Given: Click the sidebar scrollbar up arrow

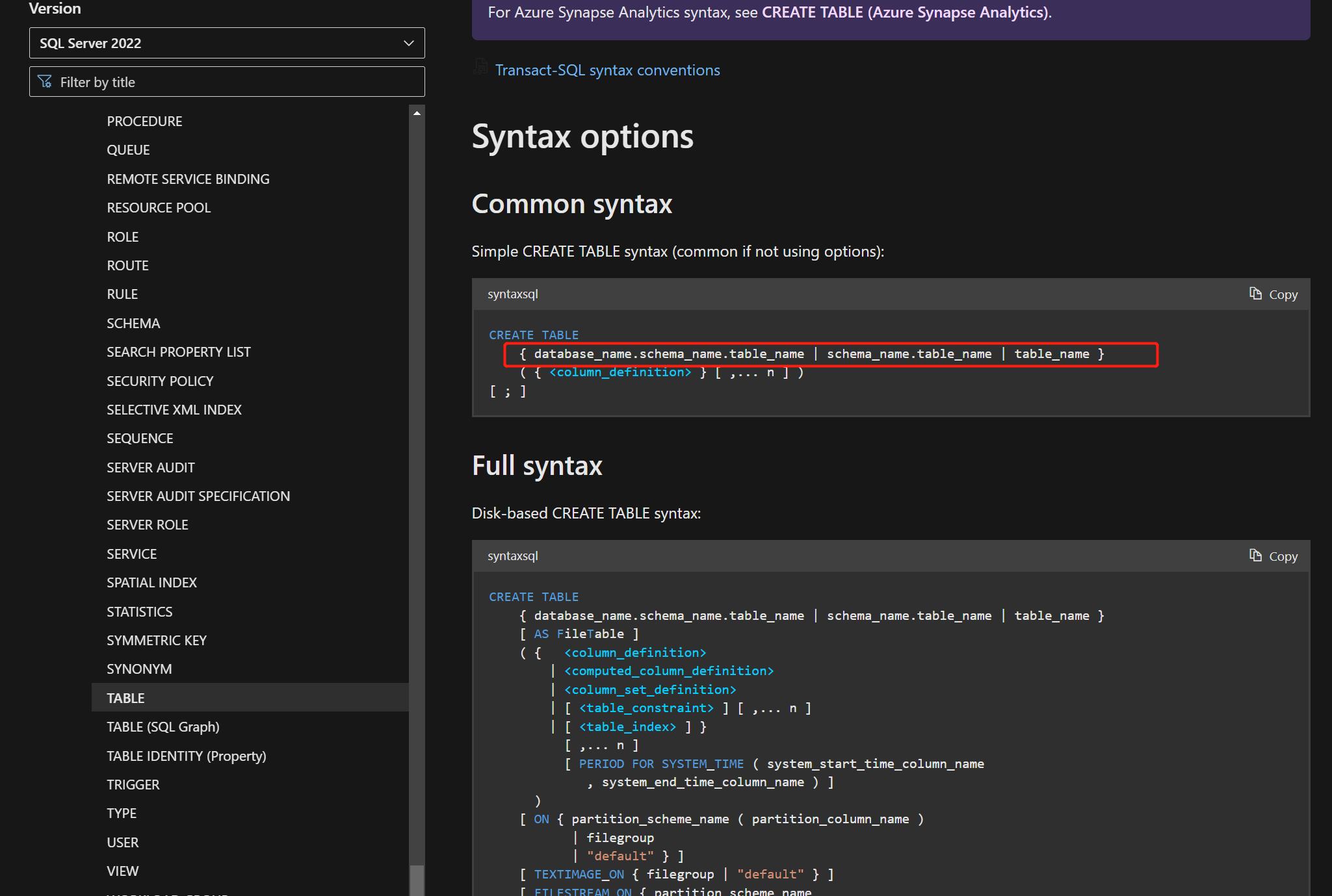Looking at the screenshot, I should (417, 113).
